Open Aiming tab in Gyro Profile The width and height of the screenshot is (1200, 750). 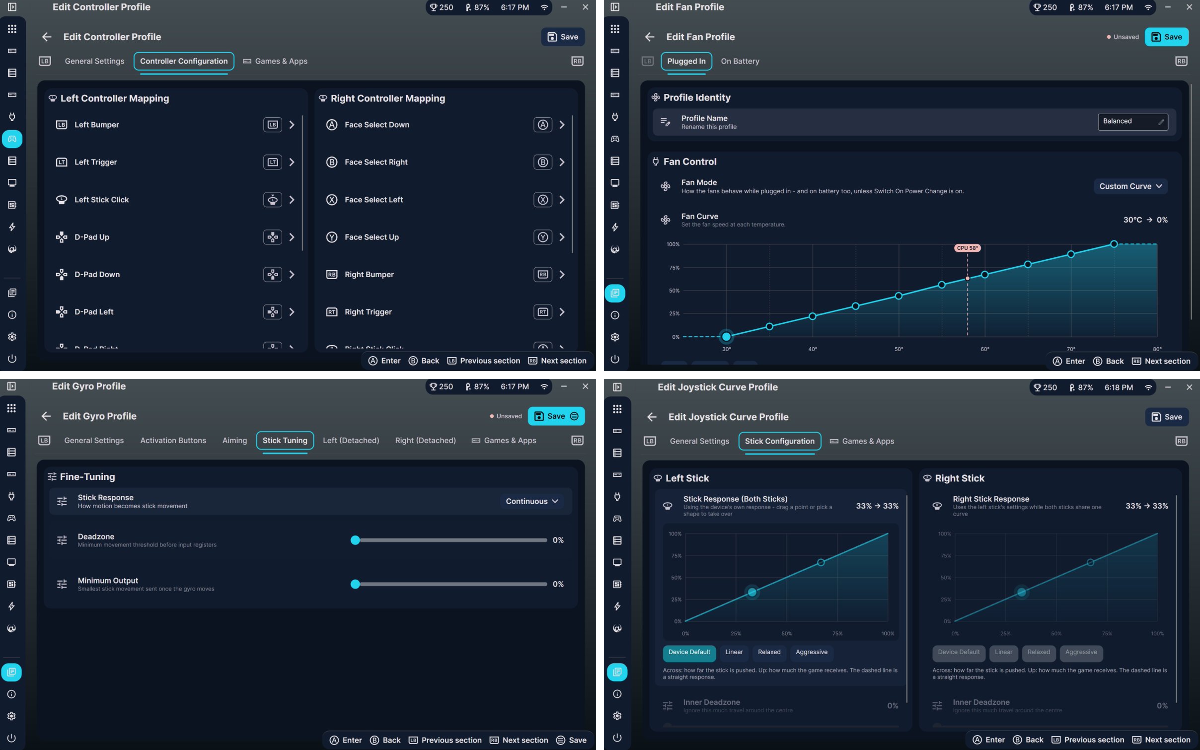pos(235,440)
